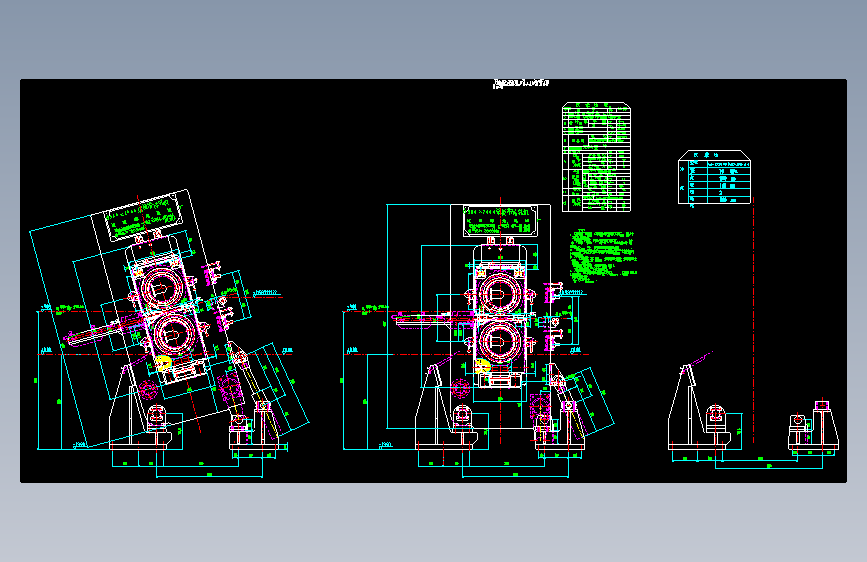Click the red vertical centerline in the right view
Screen dimensions: 867x562
(753, 320)
